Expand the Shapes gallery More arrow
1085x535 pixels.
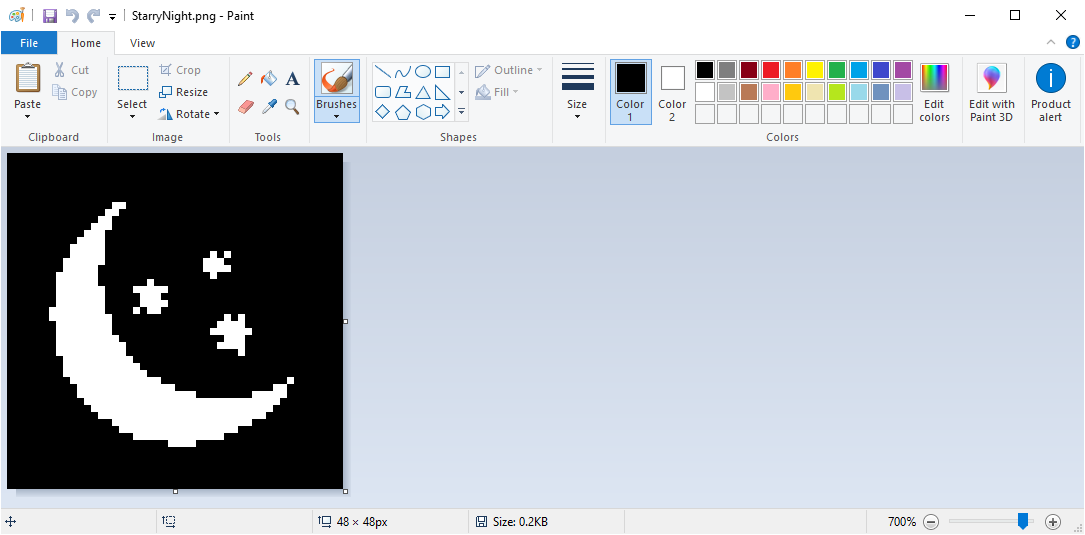(x=462, y=111)
